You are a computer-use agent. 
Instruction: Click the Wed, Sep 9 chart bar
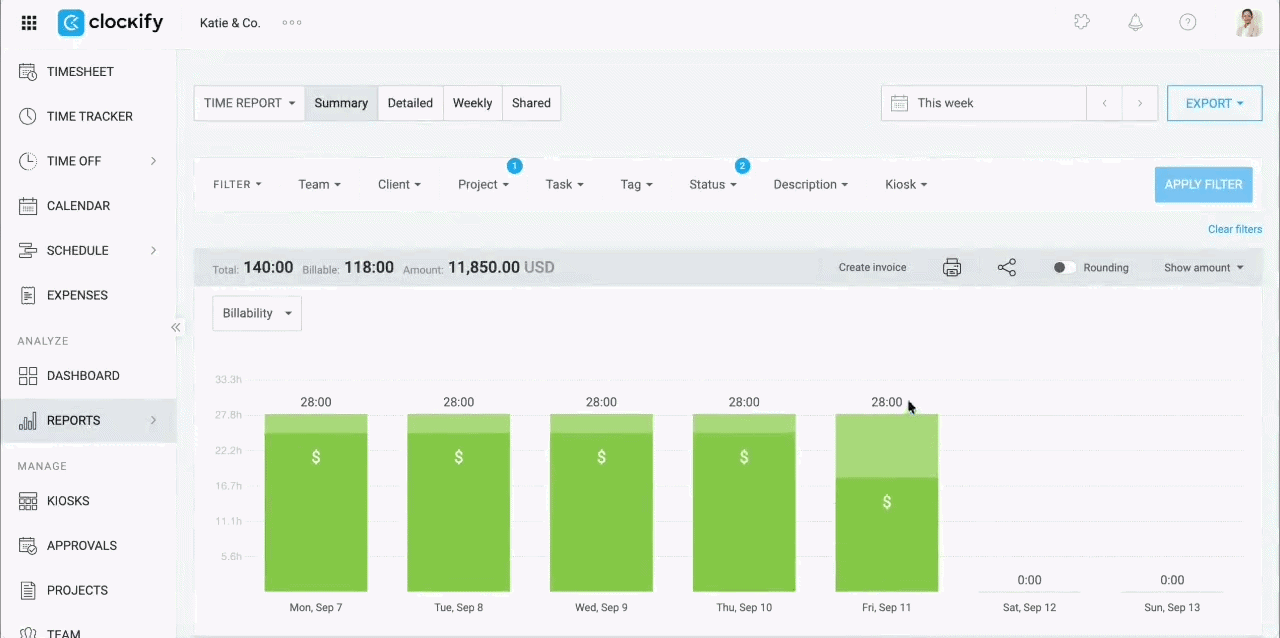(601, 503)
